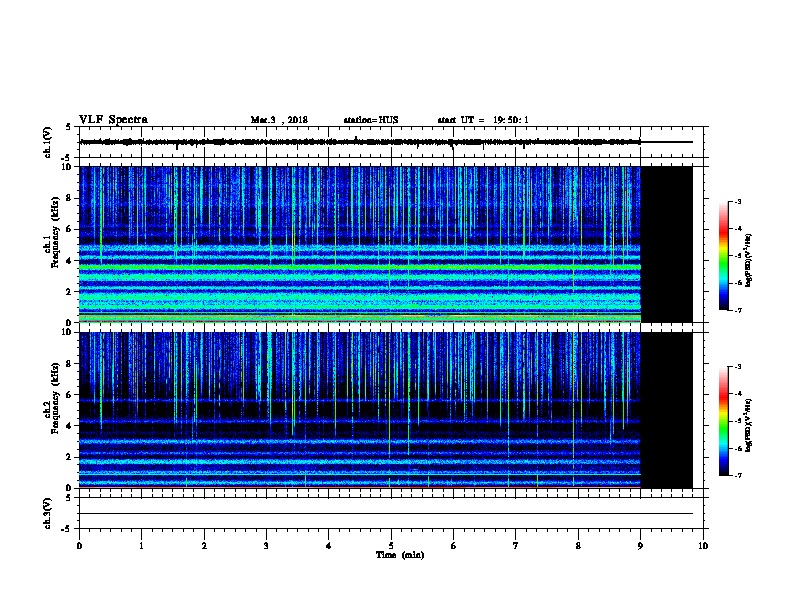Image resolution: width=792 pixels, height=612 pixels.
Task: Click the black no-data region in ch.1 spectrogram
Action: (x=667, y=244)
